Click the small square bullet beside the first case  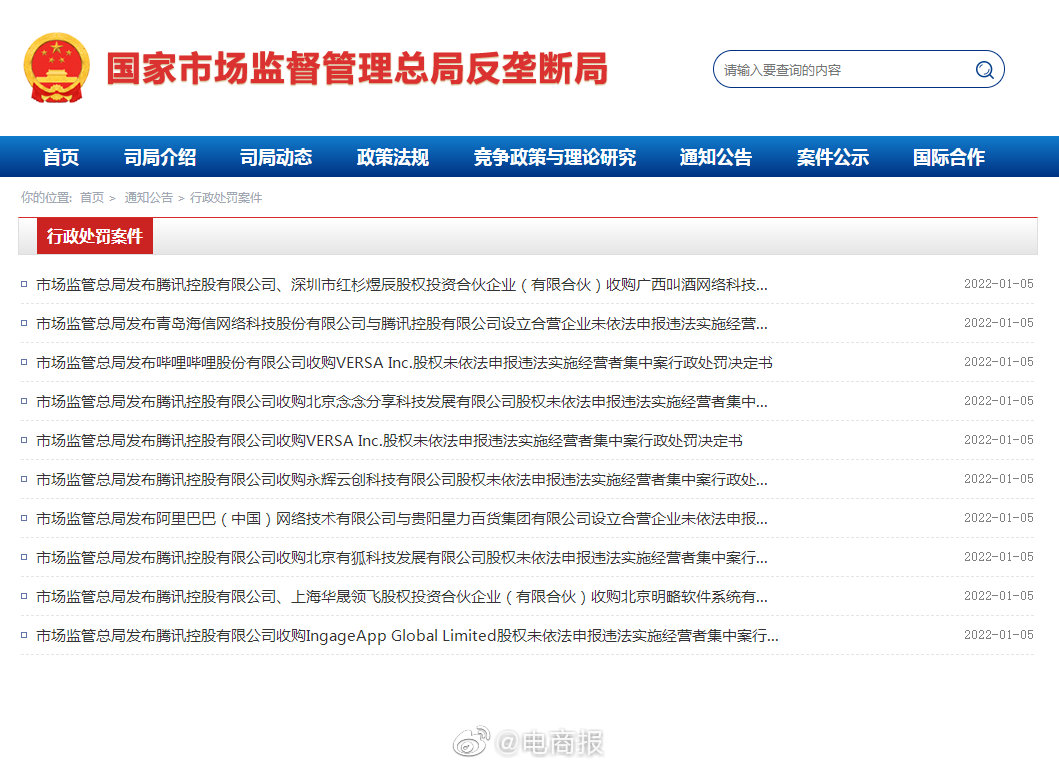24,284
